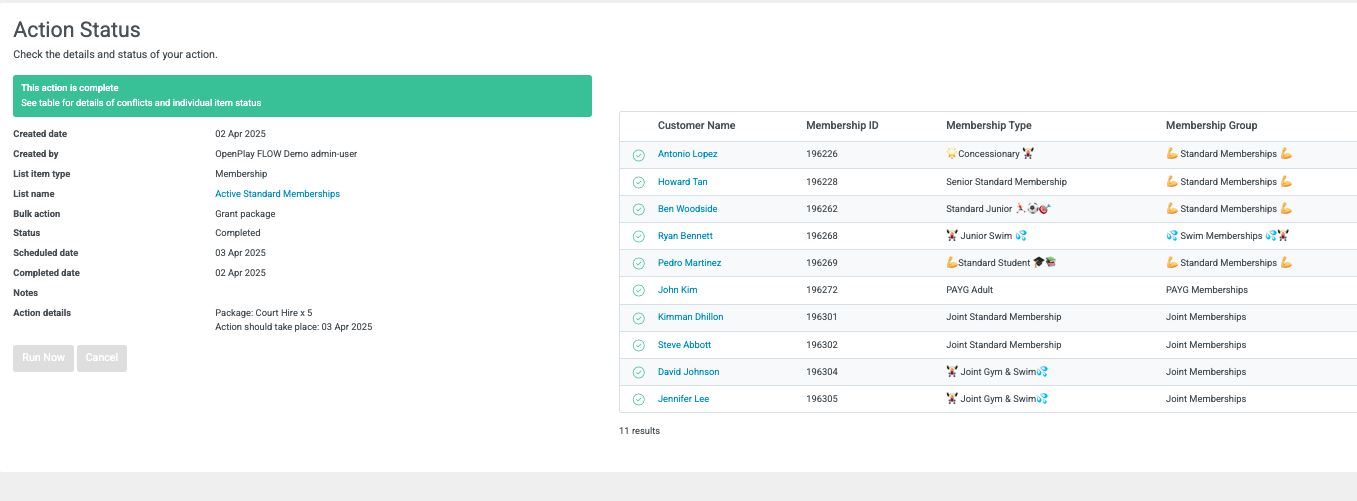Click the Junior Swim membership type cell
This screenshot has width=1357, height=501.
[987, 236]
